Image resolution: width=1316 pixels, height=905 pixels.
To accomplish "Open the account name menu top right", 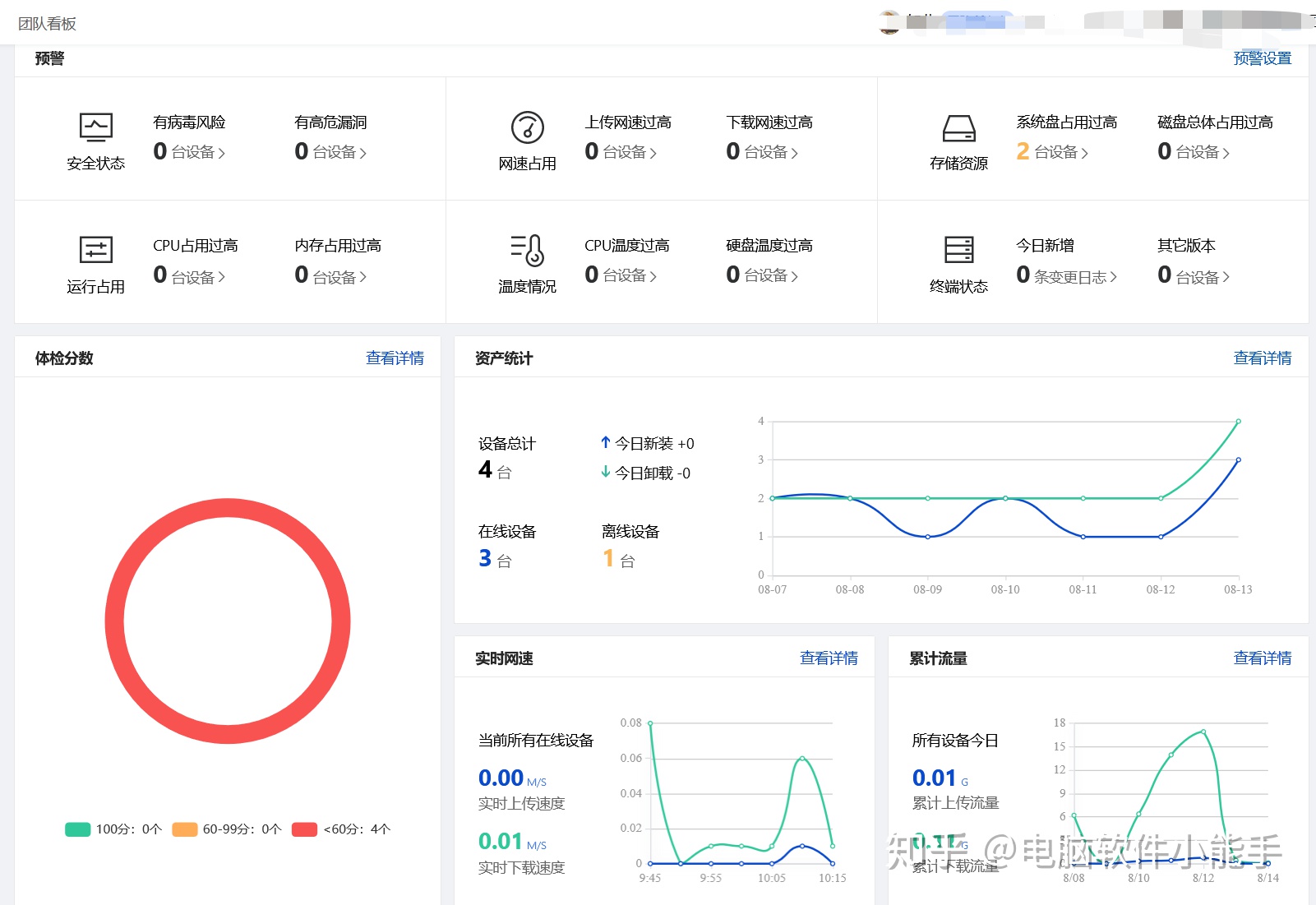I will (x=970, y=21).
